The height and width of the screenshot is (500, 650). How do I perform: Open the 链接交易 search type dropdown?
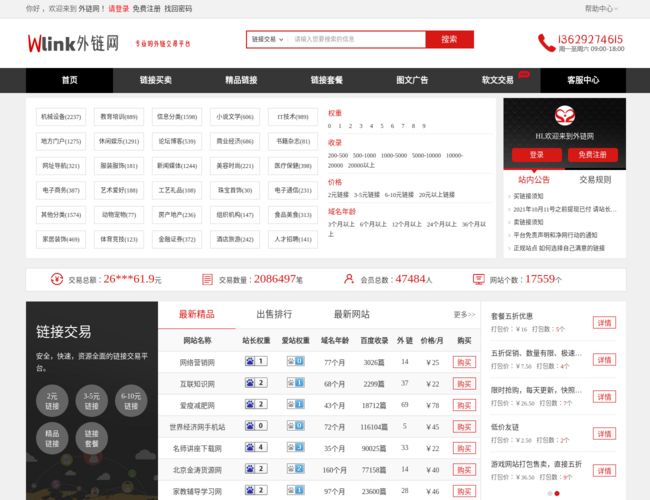tap(266, 39)
